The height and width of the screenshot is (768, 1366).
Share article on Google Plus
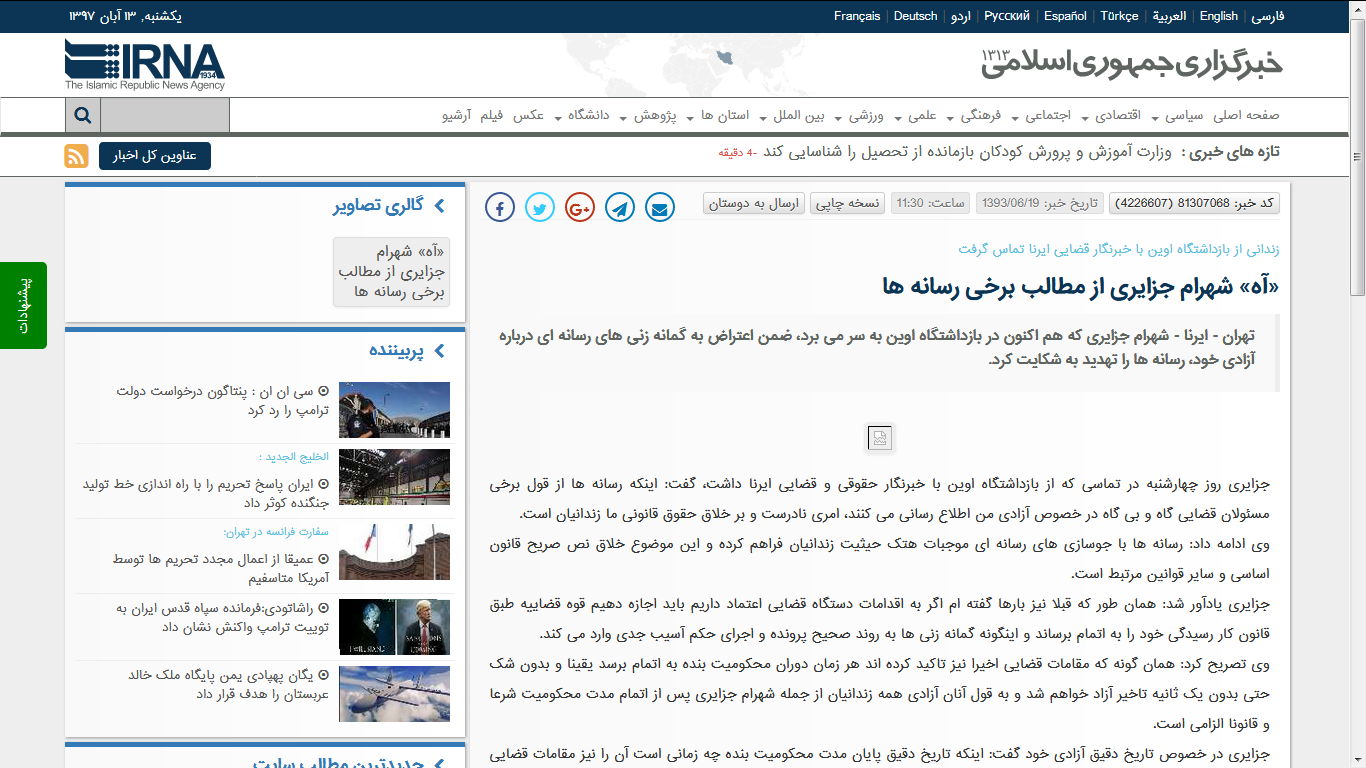(580, 208)
